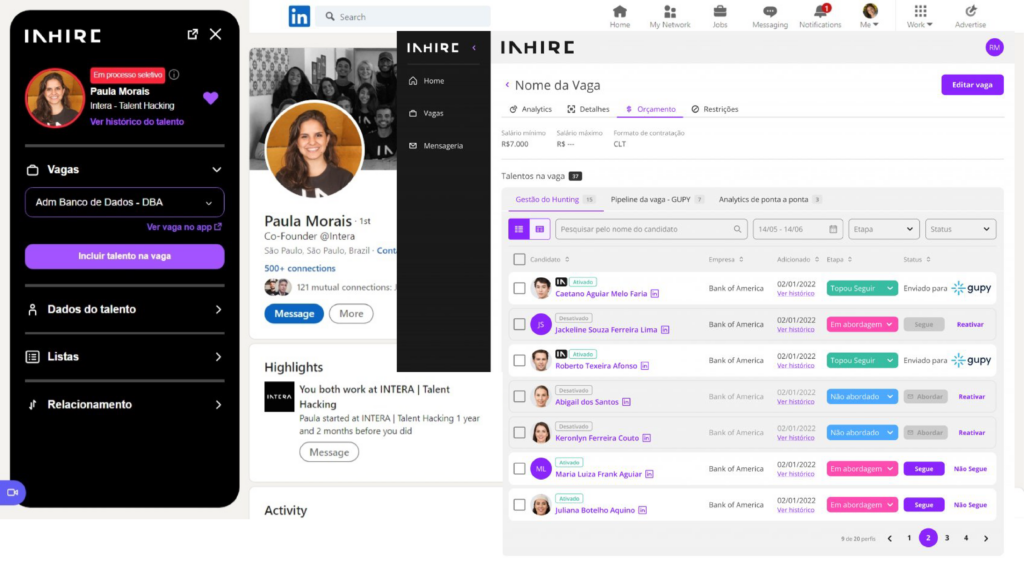Screen dimensions: 1024x567
Task: Click Reativar for Abigail dos Santos
Action: point(971,397)
